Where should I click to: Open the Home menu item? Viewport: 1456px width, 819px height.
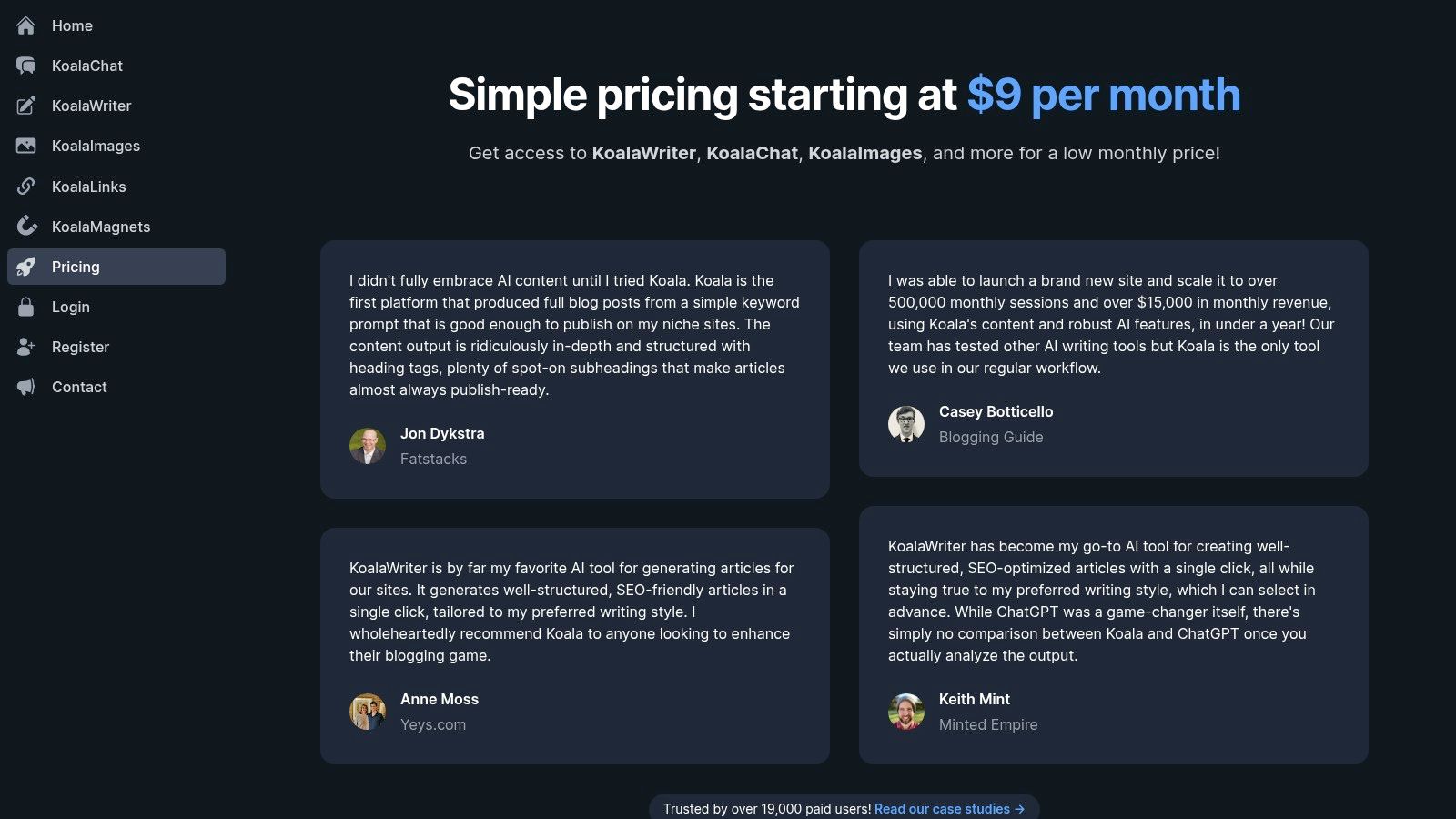pyautogui.click(x=72, y=25)
